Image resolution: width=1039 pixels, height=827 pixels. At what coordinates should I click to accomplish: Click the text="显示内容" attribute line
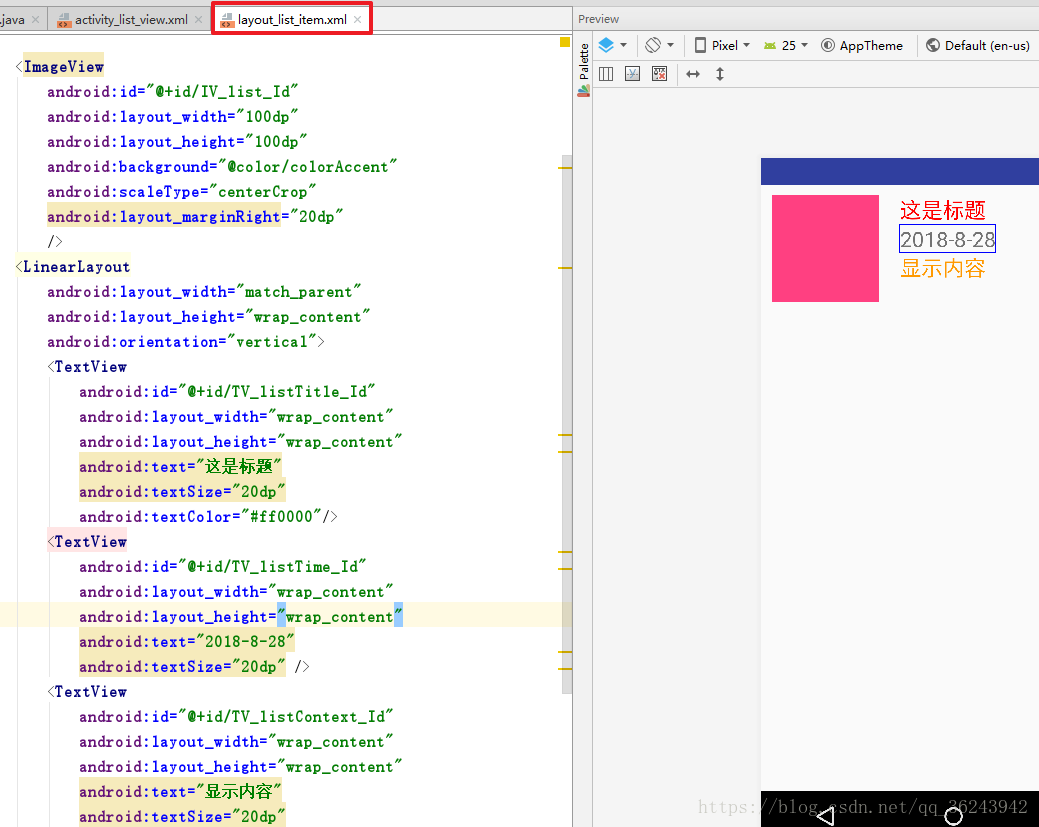pyautogui.click(x=180, y=791)
